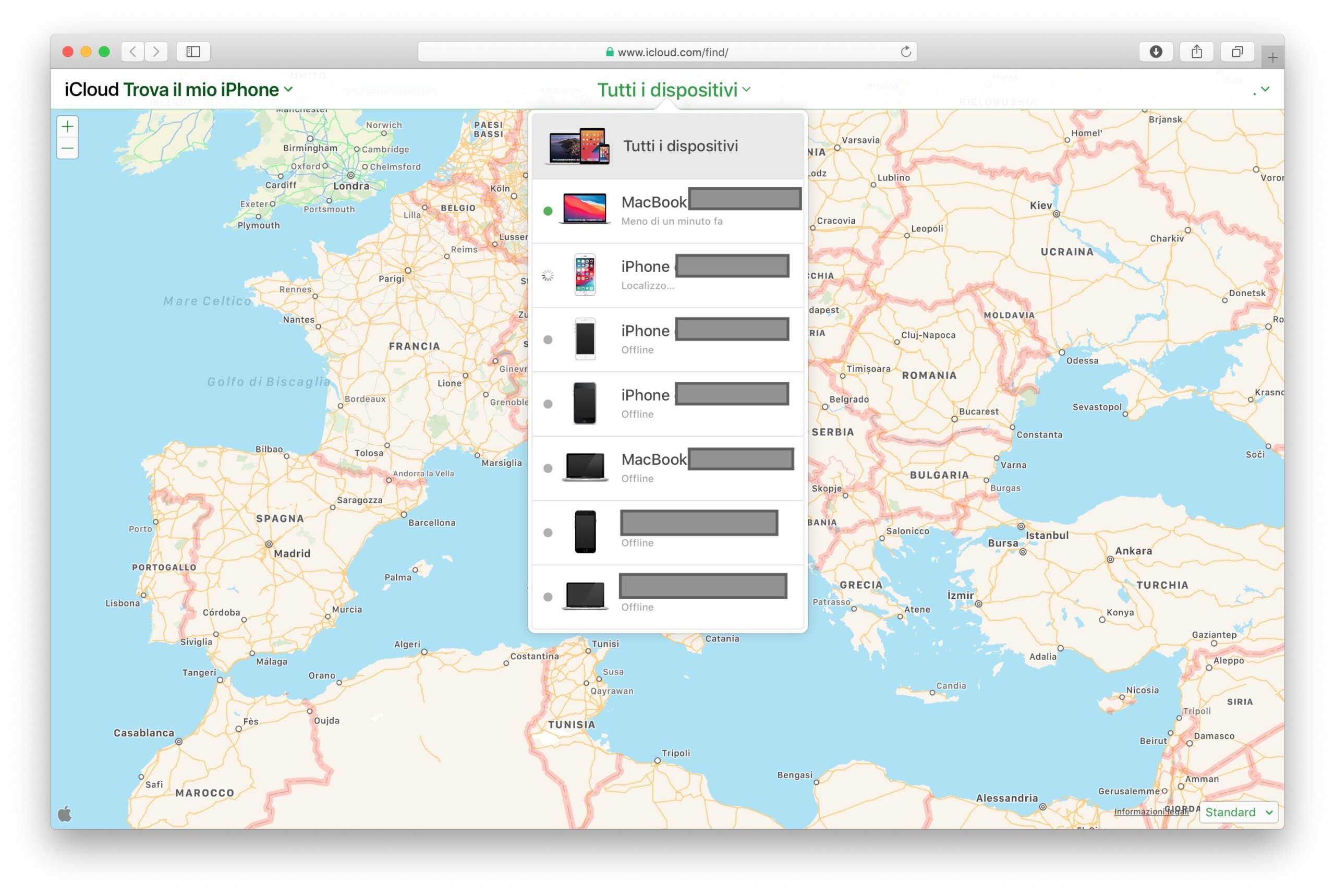Screen dimensions: 1335x896
Task: Click the Safari share icon
Action: click(1196, 52)
